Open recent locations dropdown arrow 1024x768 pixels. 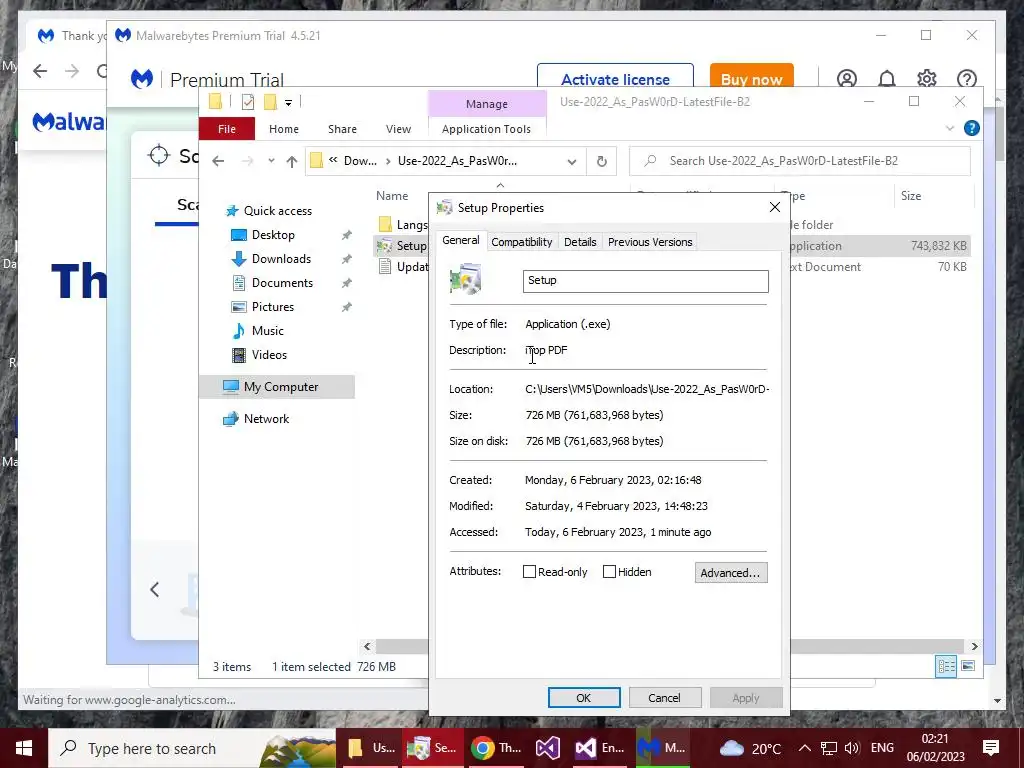pyautogui.click(x=271, y=161)
